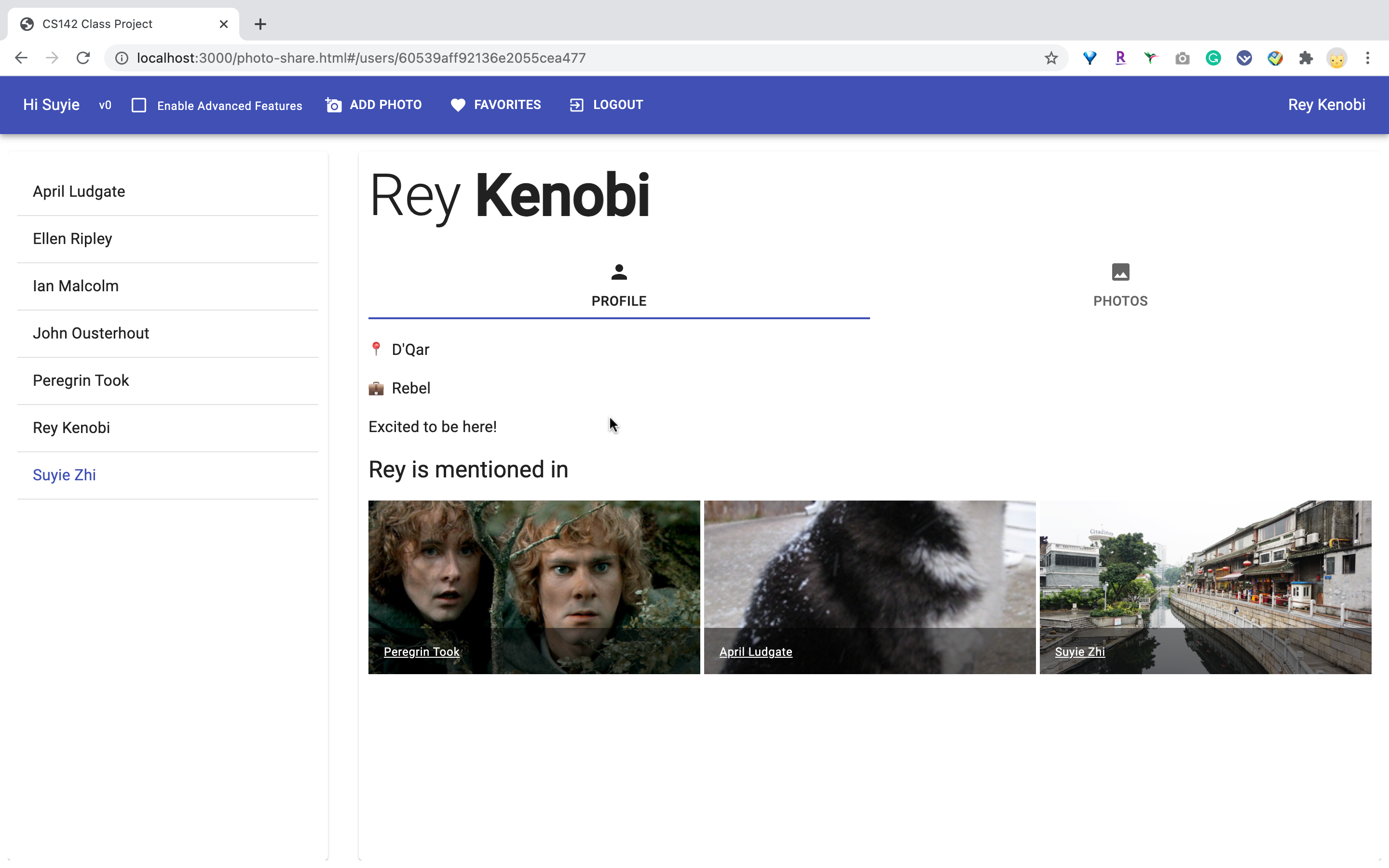Open the black furry animal photo thumbnail
Viewport: 1389px width, 868px height.
870,587
